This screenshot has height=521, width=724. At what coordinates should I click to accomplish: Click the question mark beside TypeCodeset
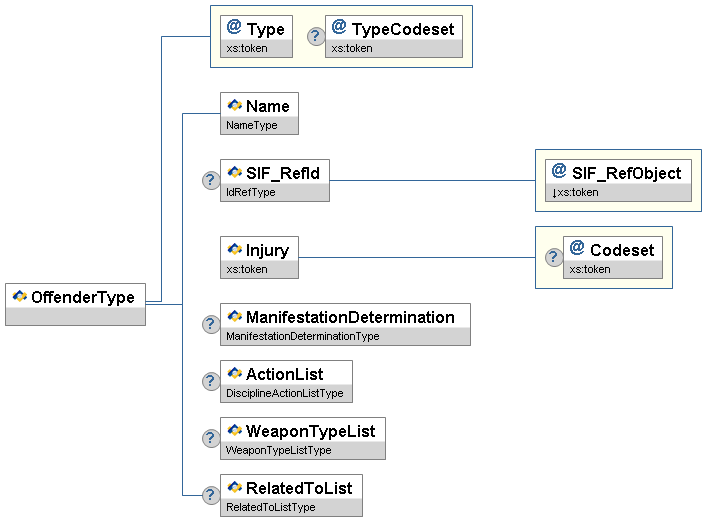[x=315, y=36]
